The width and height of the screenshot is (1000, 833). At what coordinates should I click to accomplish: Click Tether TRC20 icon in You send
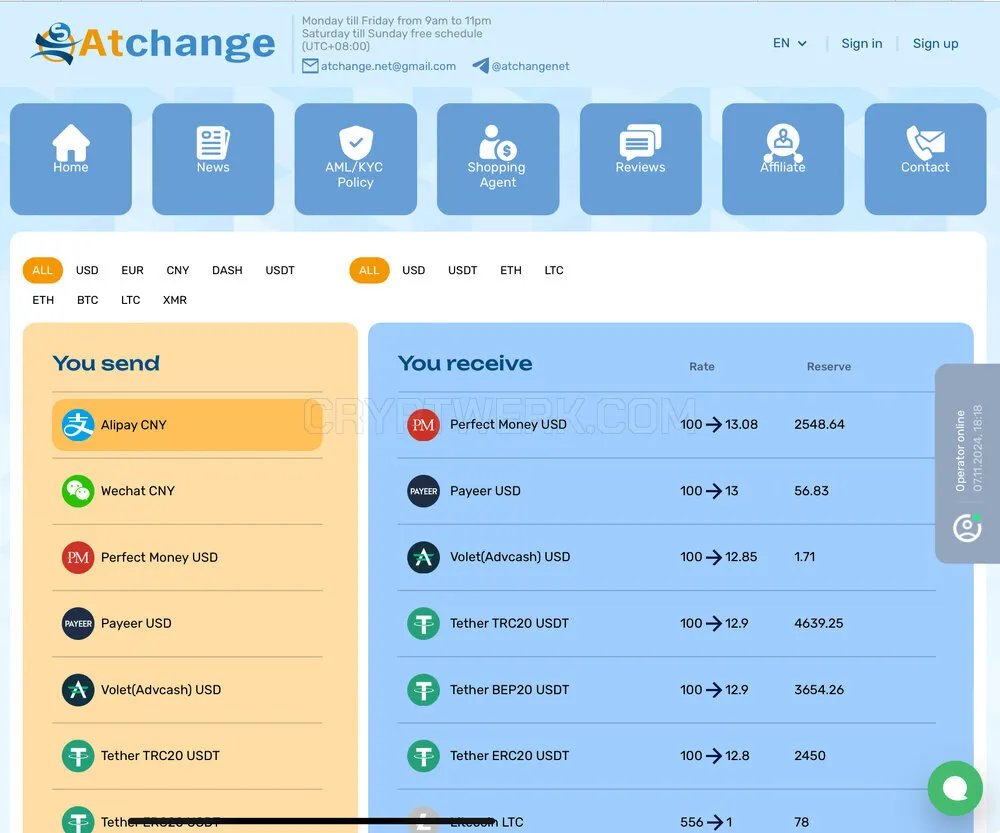[78, 756]
